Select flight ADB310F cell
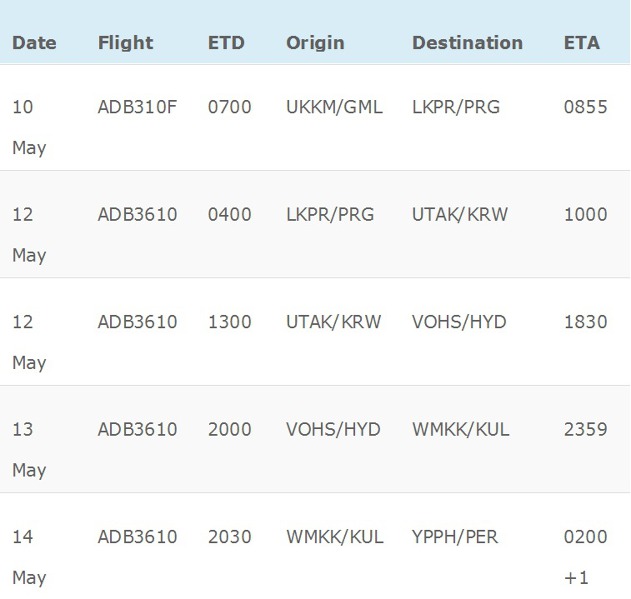Viewport: 631px width, 599px height. coord(137,107)
